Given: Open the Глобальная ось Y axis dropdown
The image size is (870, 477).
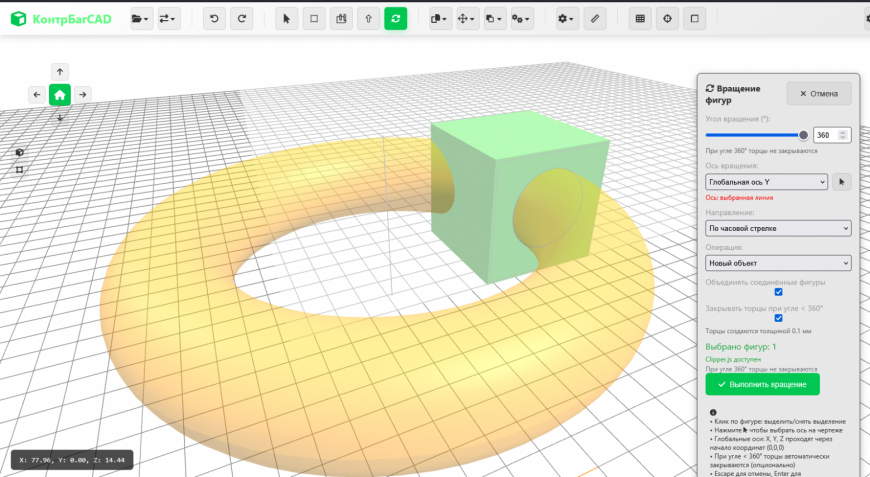Looking at the screenshot, I should [766, 182].
